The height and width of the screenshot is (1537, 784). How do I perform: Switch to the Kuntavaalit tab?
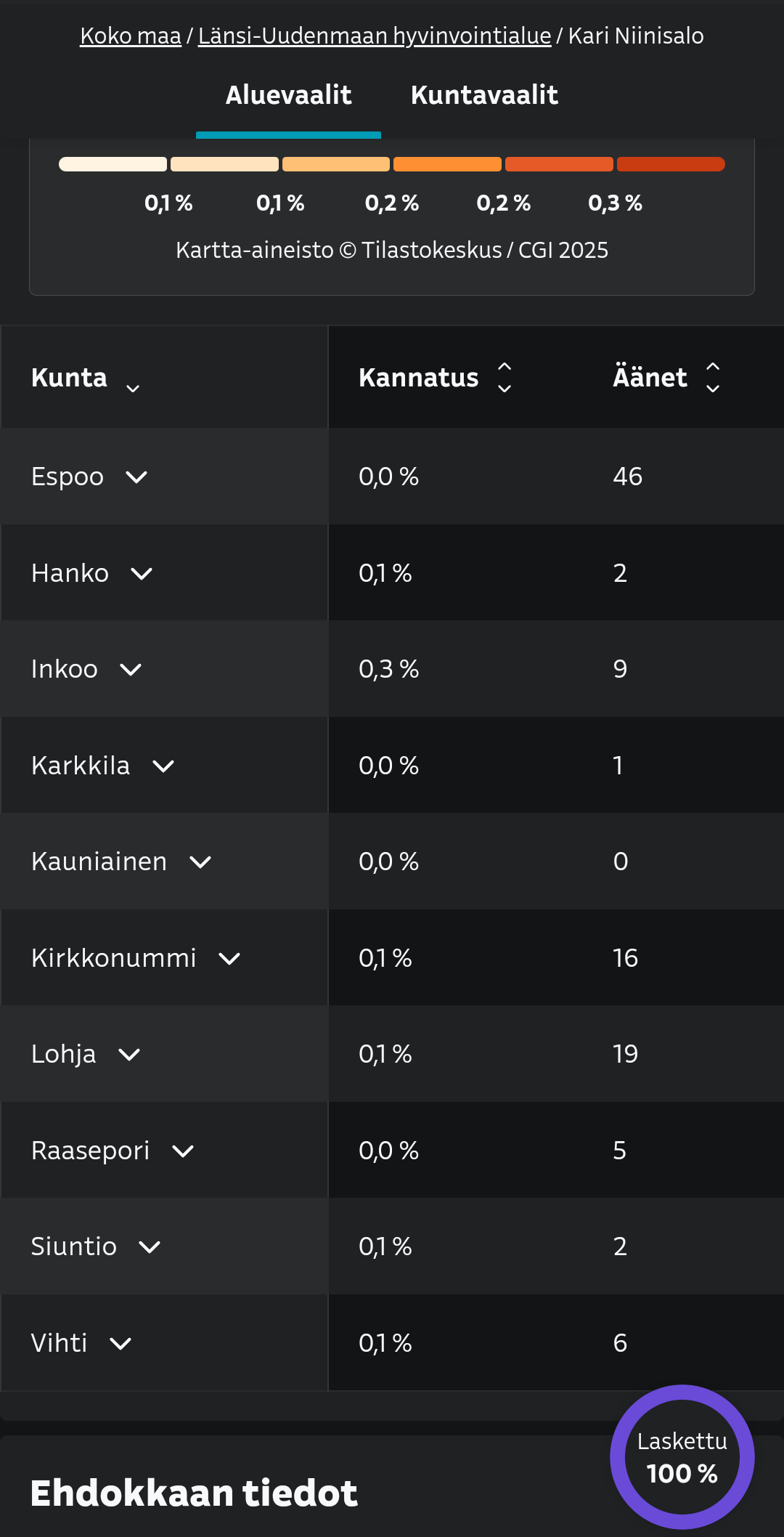(484, 95)
